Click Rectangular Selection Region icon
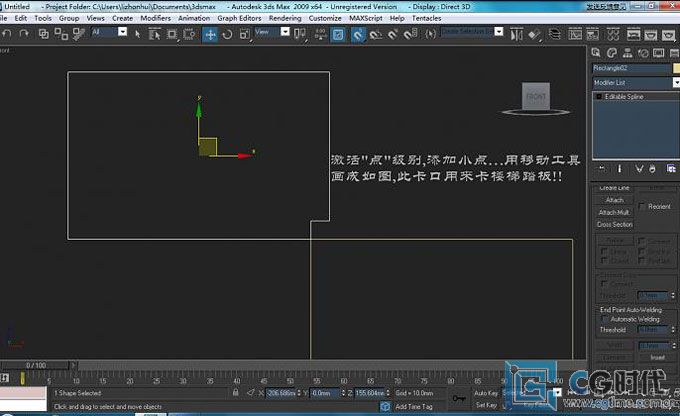The height and width of the screenshot is (416, 680). [172, 34]
